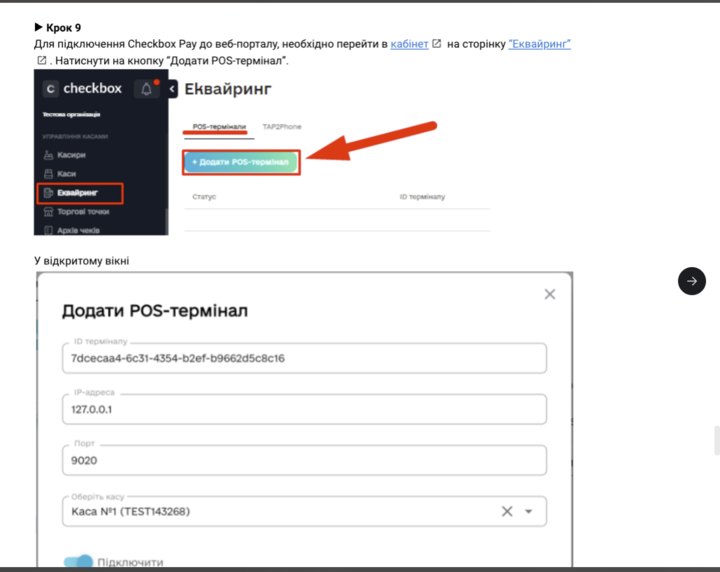Open "Каси" in the sidebar
Screen dimensions: 720x572
coord(67,174)
